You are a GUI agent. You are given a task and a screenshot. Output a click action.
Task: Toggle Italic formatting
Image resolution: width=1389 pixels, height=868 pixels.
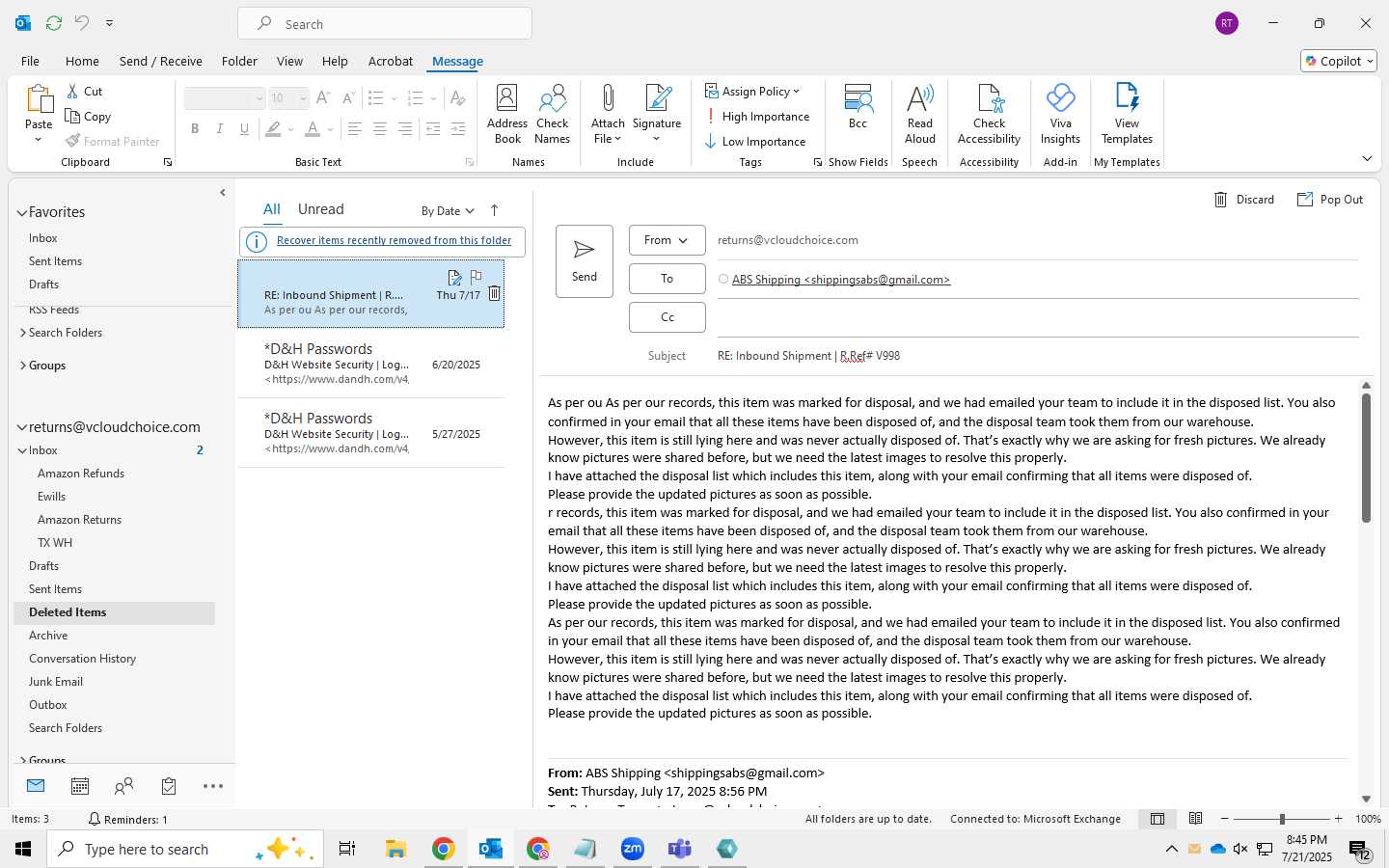click(x=220, y=128)
